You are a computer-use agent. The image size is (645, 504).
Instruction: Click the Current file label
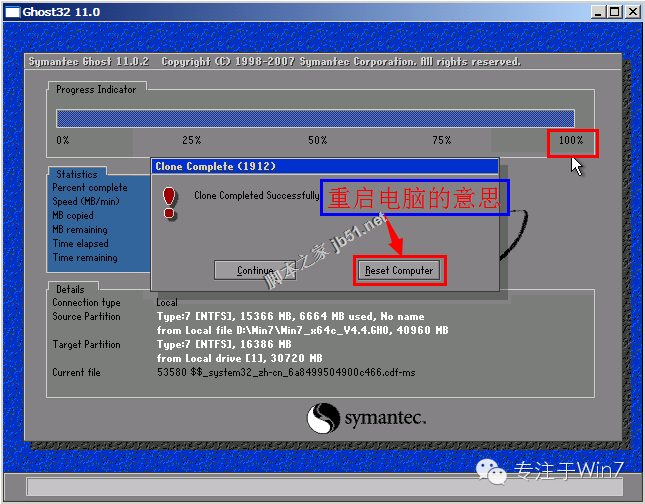pos(77,372)
